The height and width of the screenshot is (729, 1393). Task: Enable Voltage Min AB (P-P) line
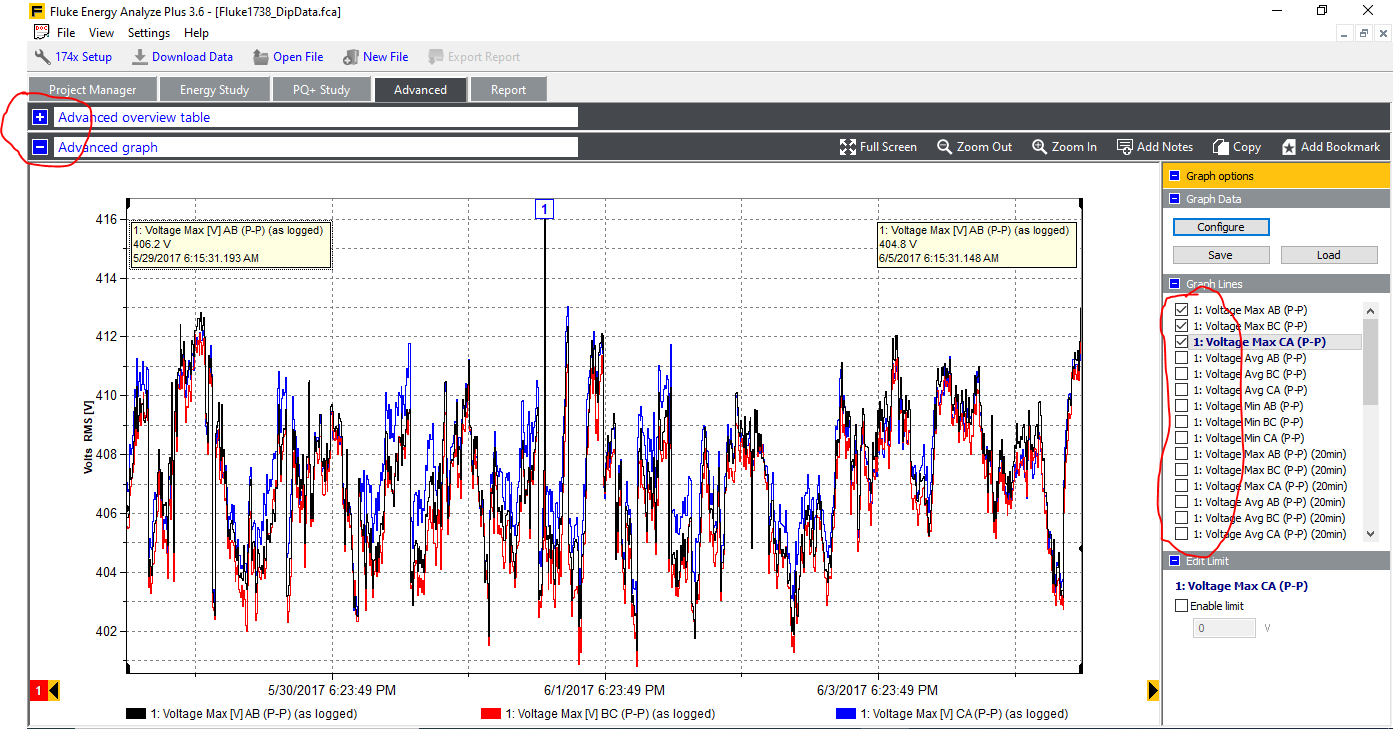coord(1182,406)
